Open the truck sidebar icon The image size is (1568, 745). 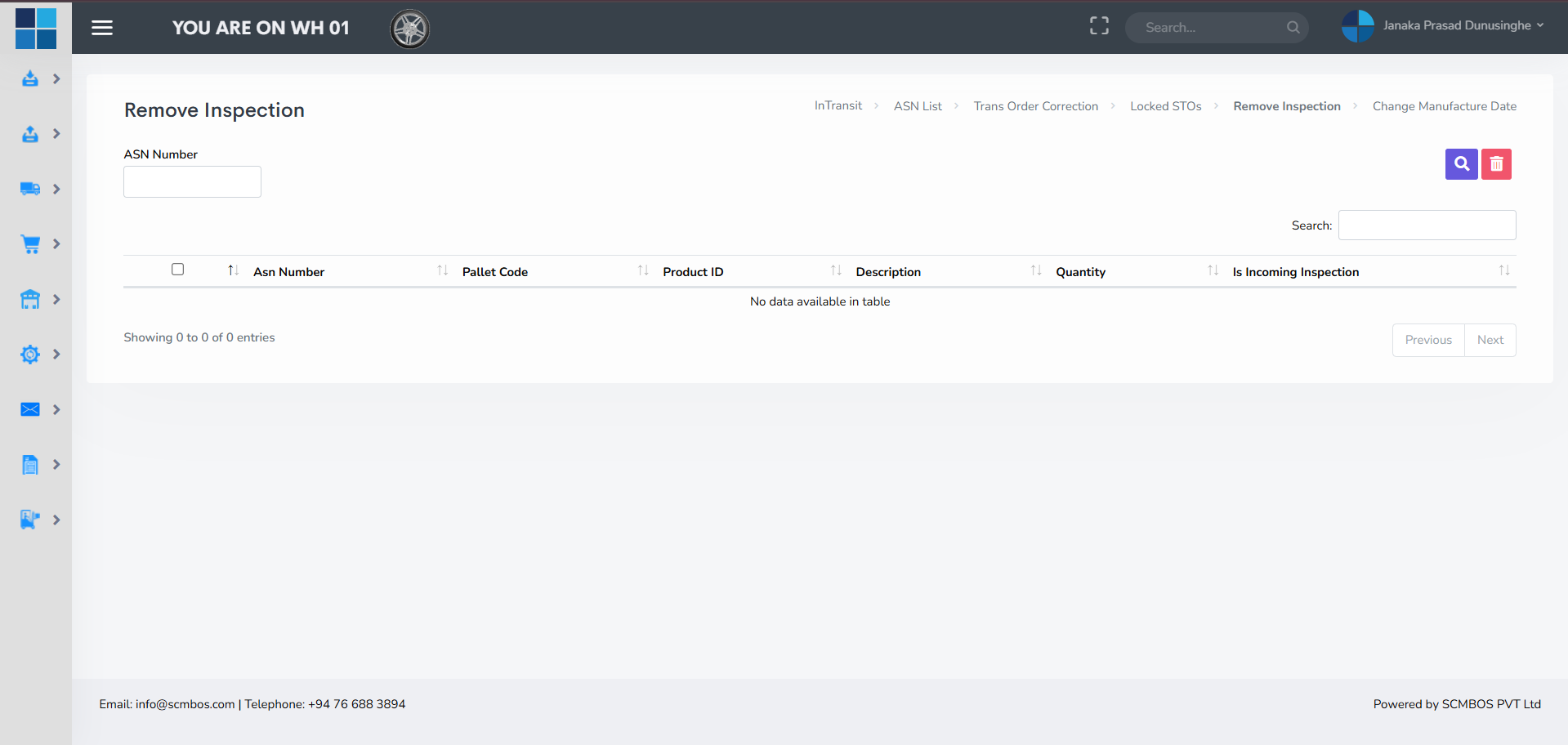pyautogui.click(x=30, y=189)
